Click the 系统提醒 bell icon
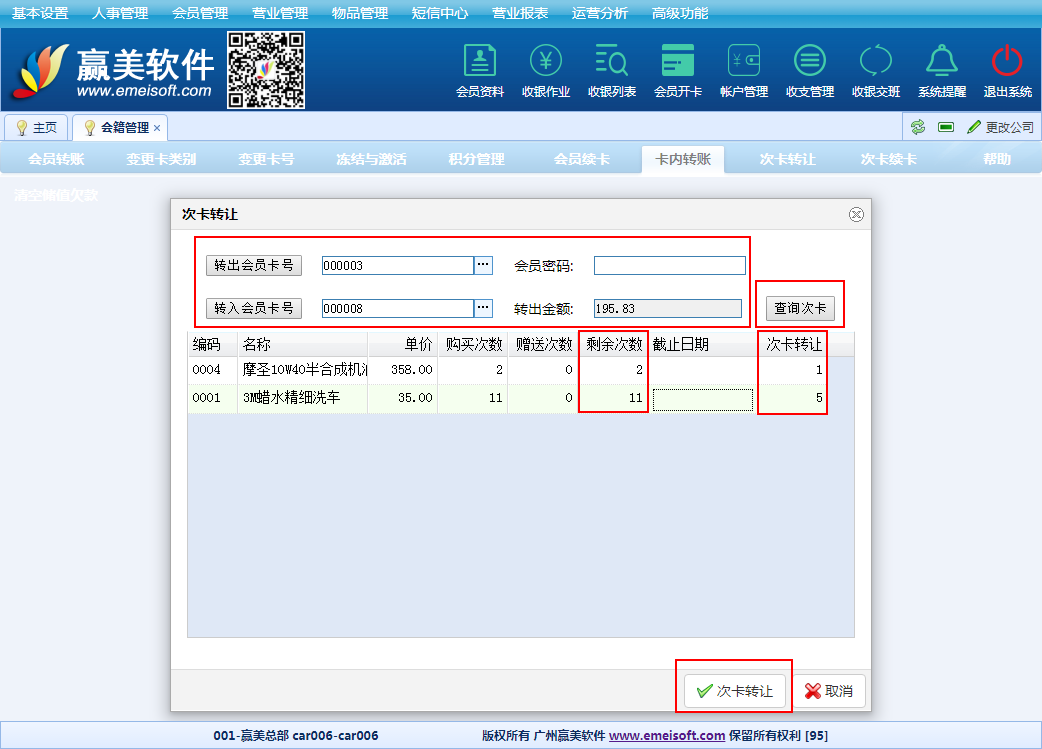This screenshot has height=749, width=1042. [x=942, y=62]
